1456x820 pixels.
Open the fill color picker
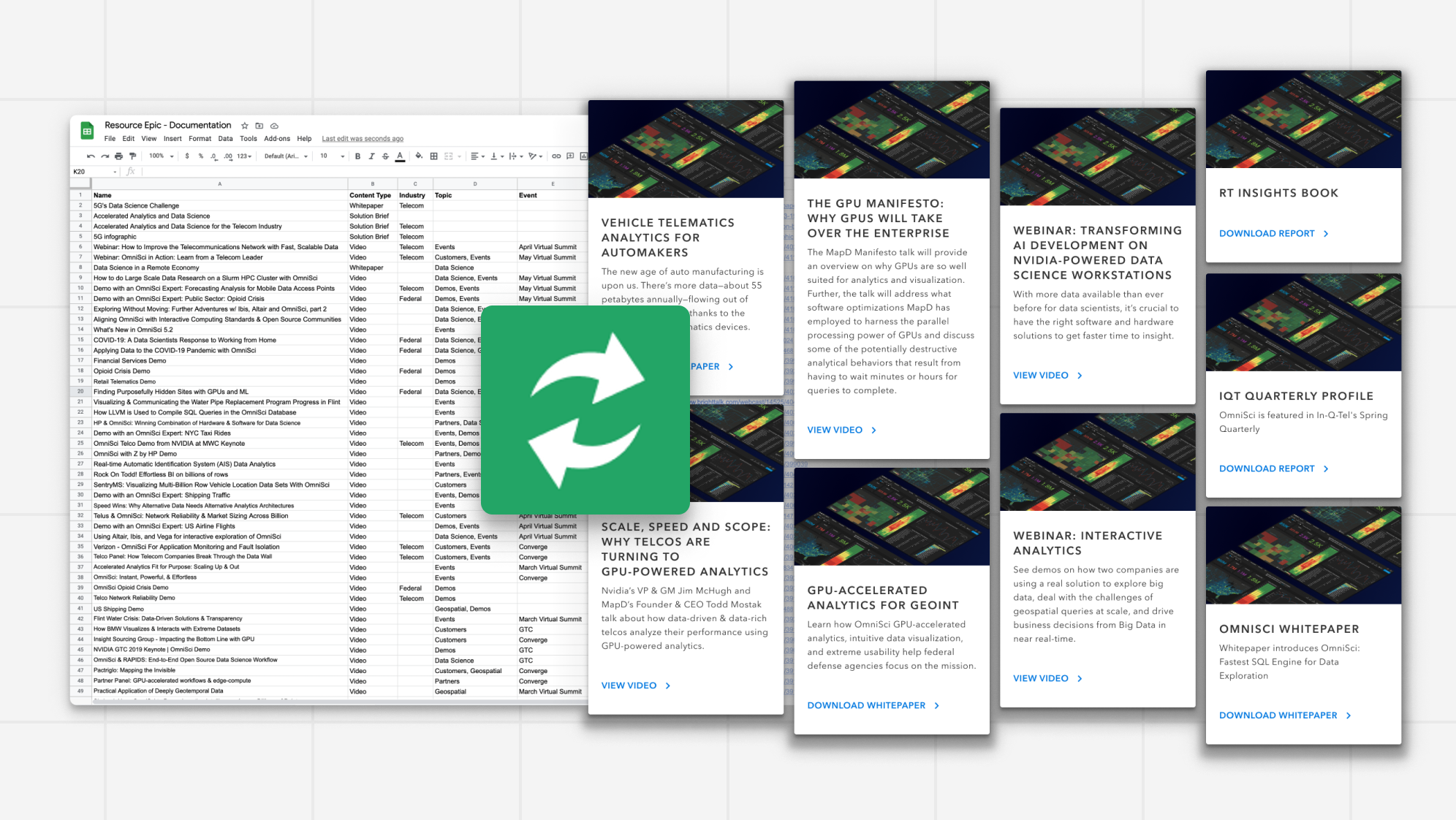tap(419, 156)
